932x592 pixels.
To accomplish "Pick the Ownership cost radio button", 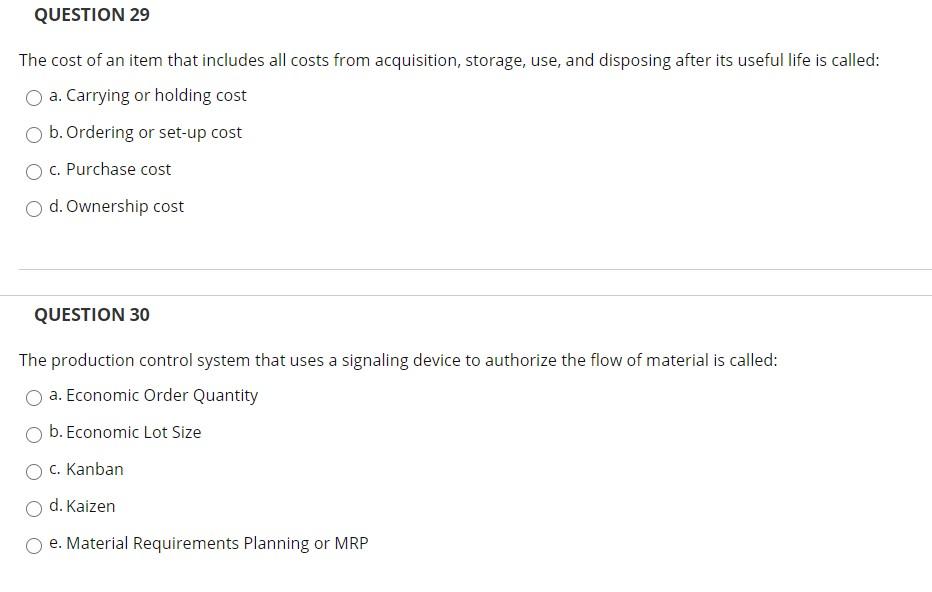I will pyautogui.click(x=34, y=209).
